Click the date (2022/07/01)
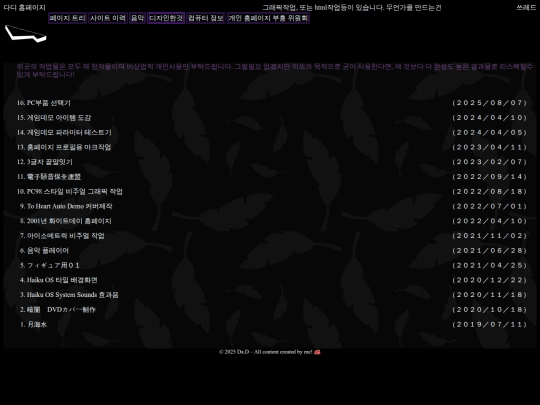Image resolution: width=540 pixels, height=405 pixels. click(x=489, y=207)
